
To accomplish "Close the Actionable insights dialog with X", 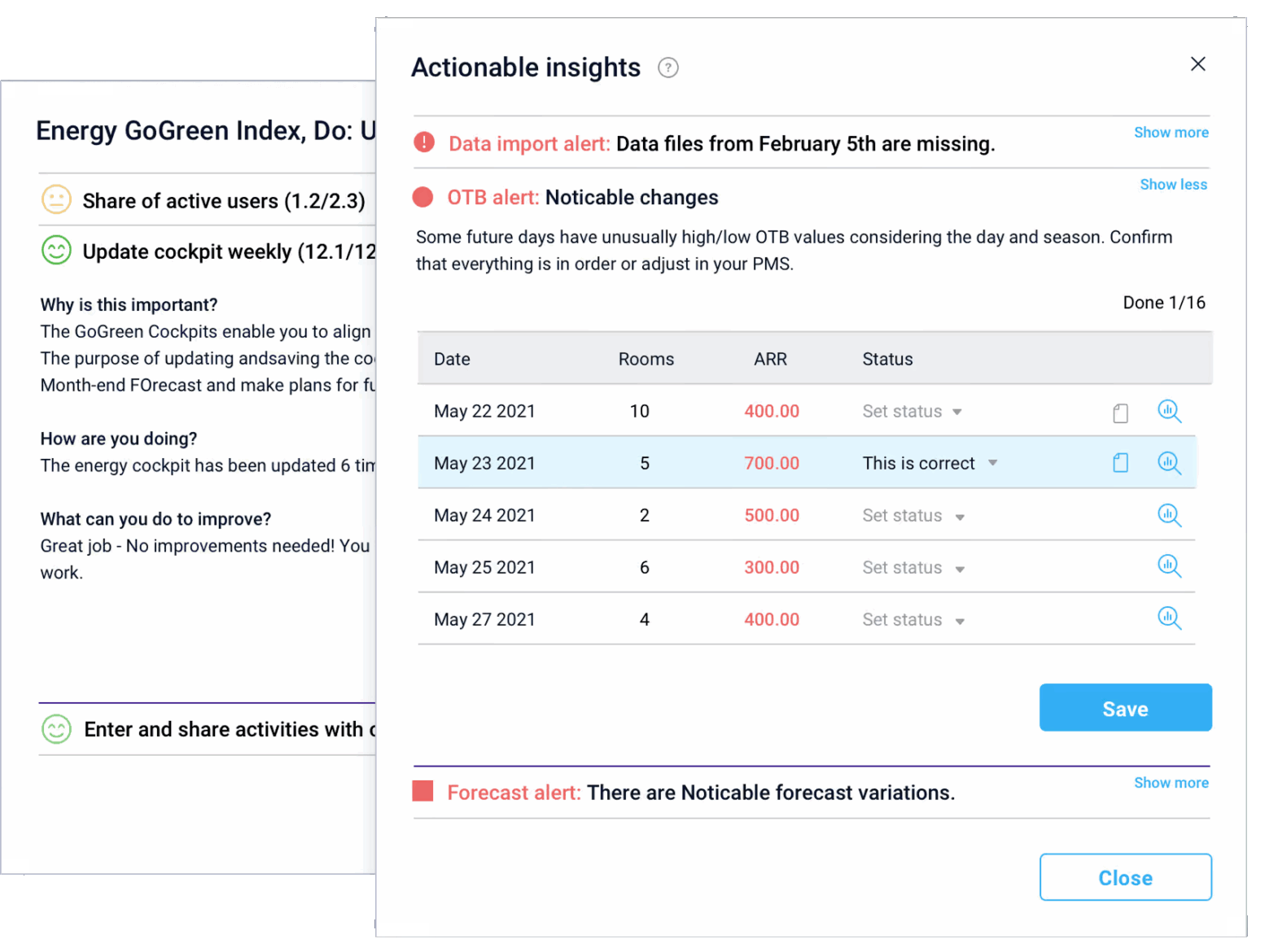I will (1197, 64).
